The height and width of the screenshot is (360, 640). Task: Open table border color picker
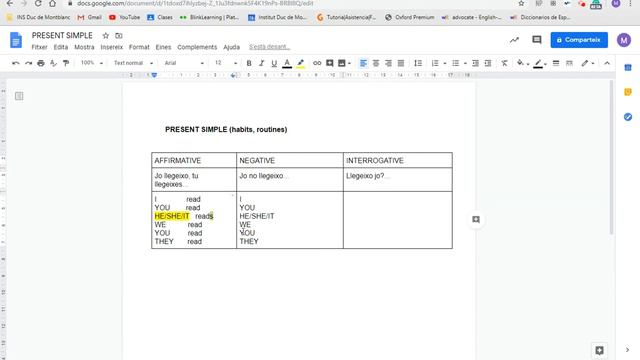pos(540,63)
